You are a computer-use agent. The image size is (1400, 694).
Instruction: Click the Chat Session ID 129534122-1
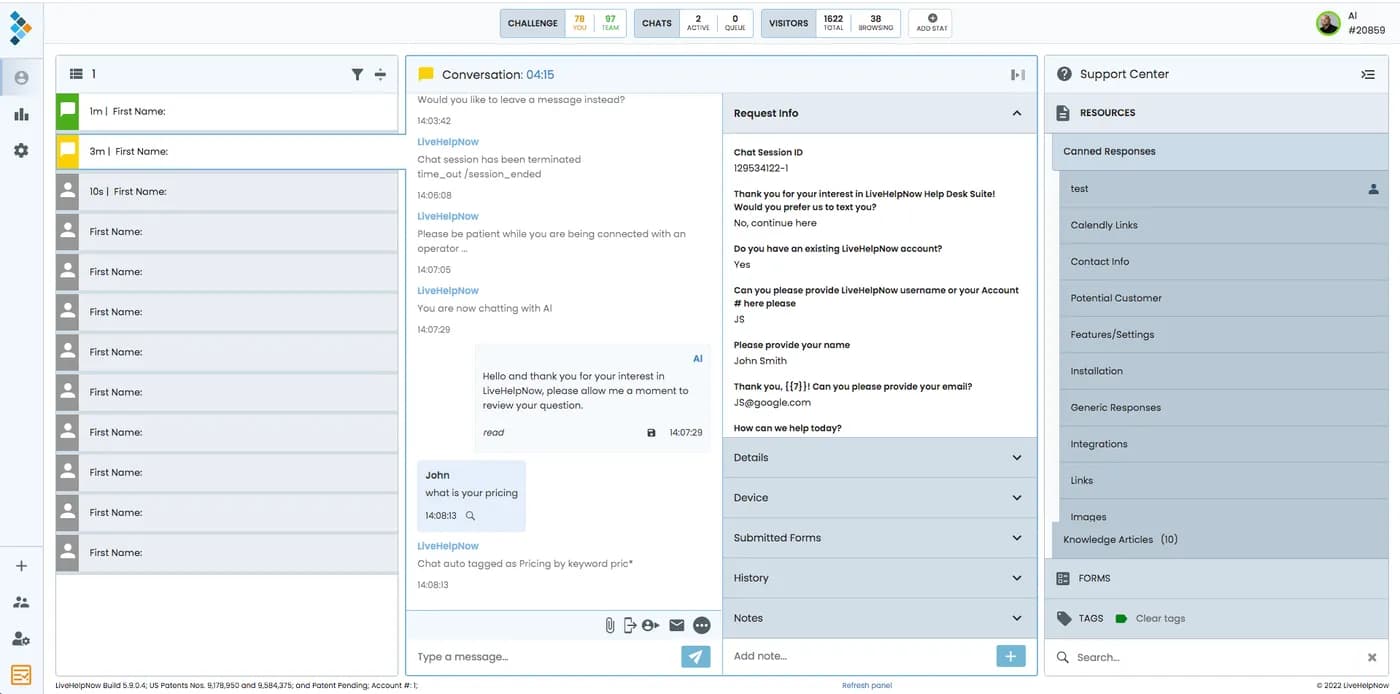pyautogui.click(x=761, y=168)
